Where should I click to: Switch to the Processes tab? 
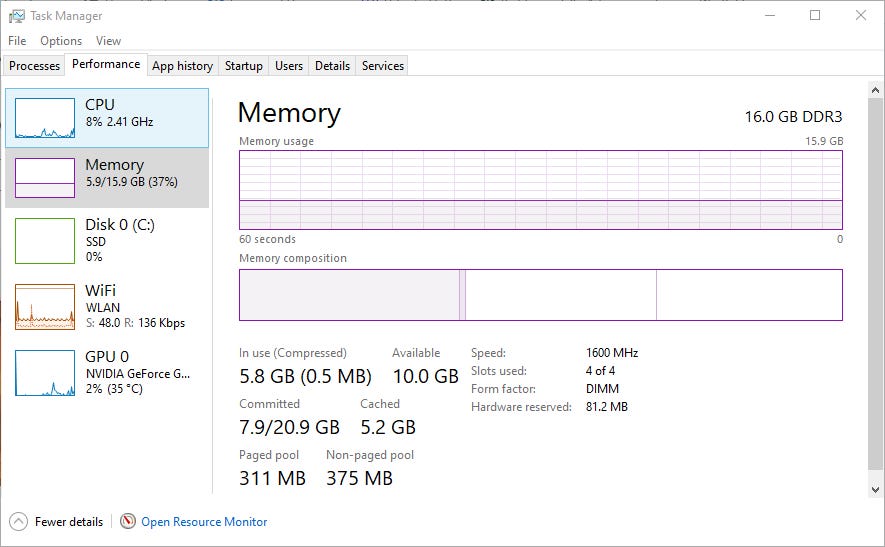(34, 65)
